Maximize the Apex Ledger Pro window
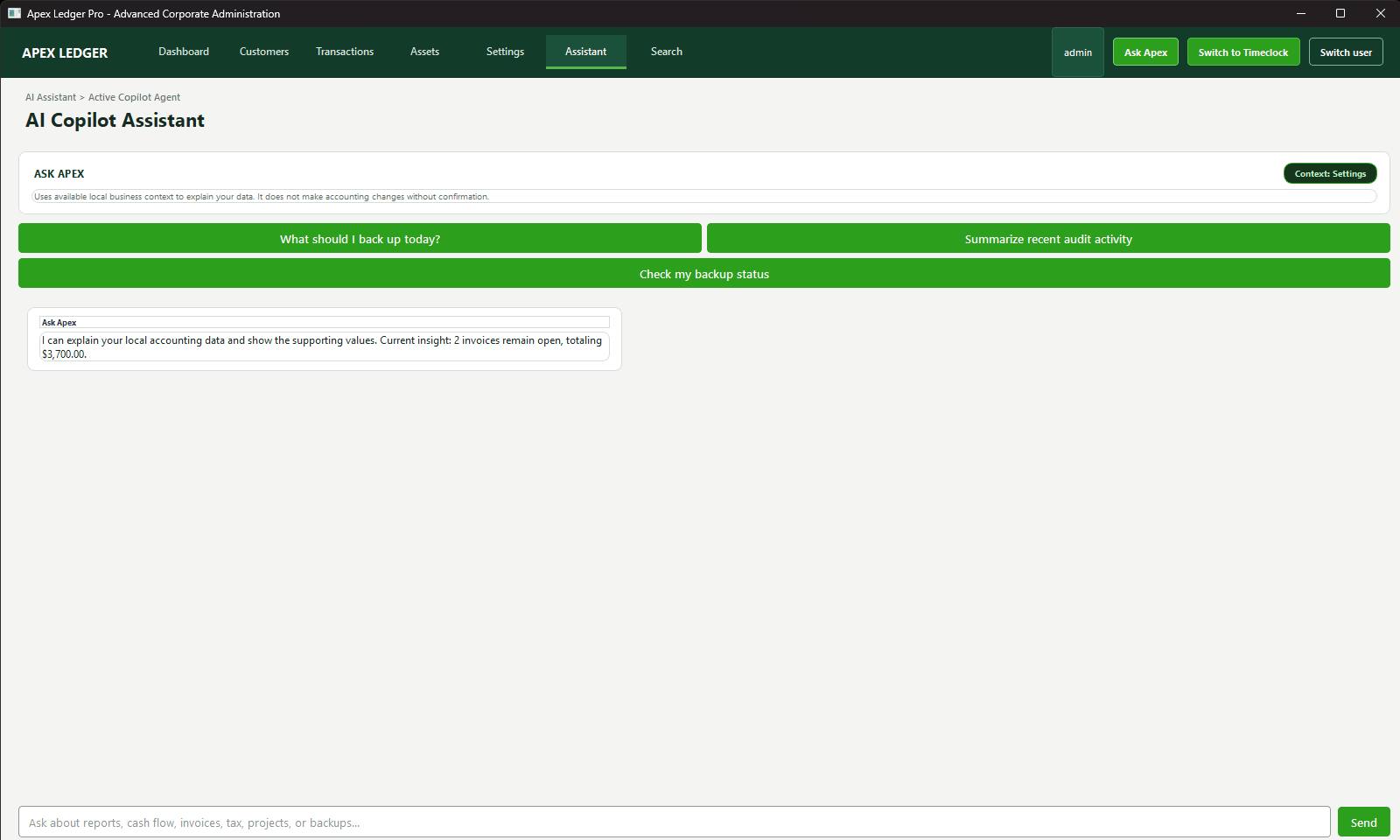This screenshot has height=840, width=1400. pyautogui.click(x=1340, y=13)
